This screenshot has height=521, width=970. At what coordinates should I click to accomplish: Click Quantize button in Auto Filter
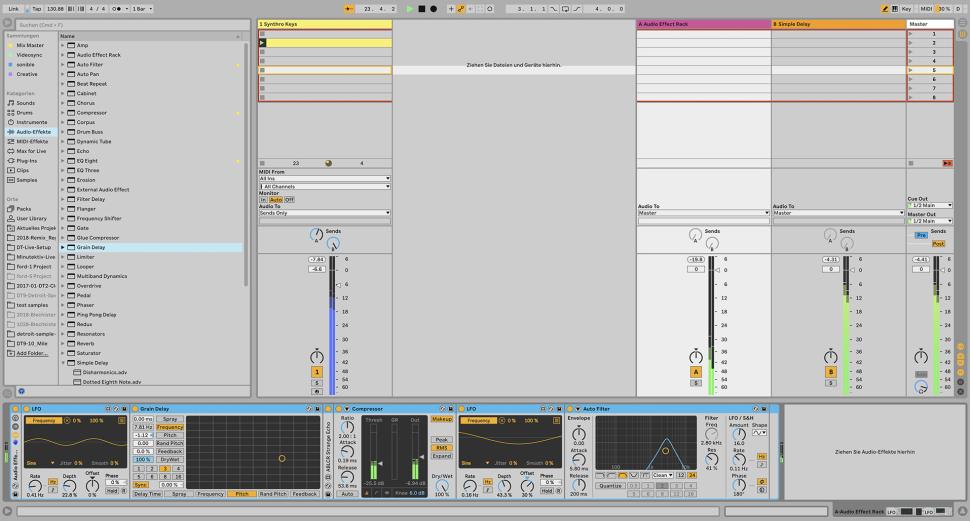click(610, 485)
